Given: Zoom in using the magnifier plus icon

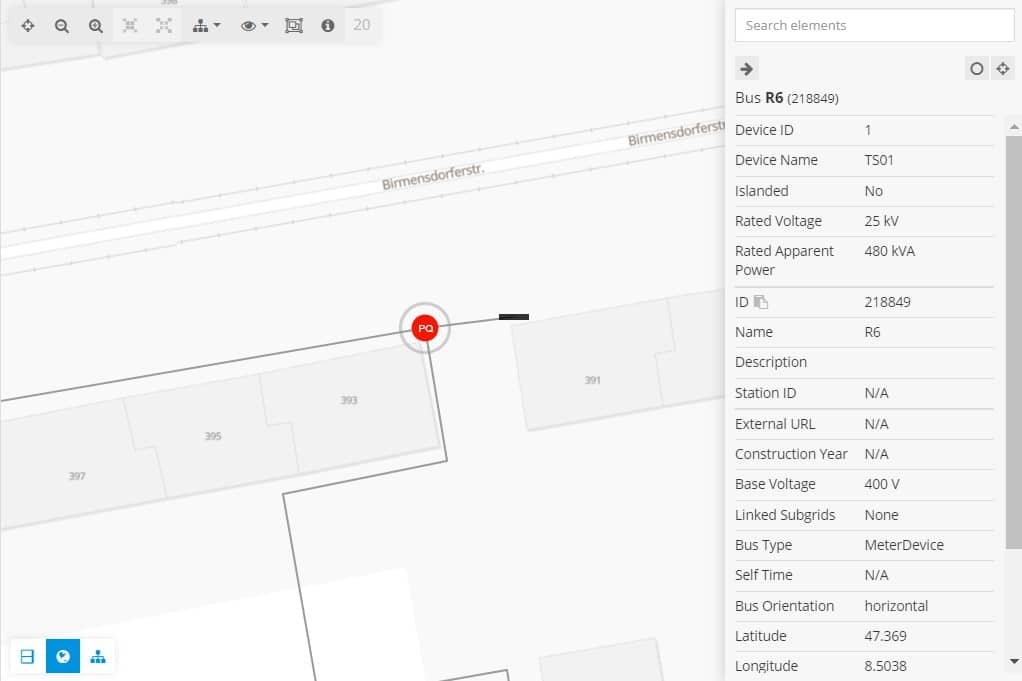Looking at the screenshot, I should point(96,26).
